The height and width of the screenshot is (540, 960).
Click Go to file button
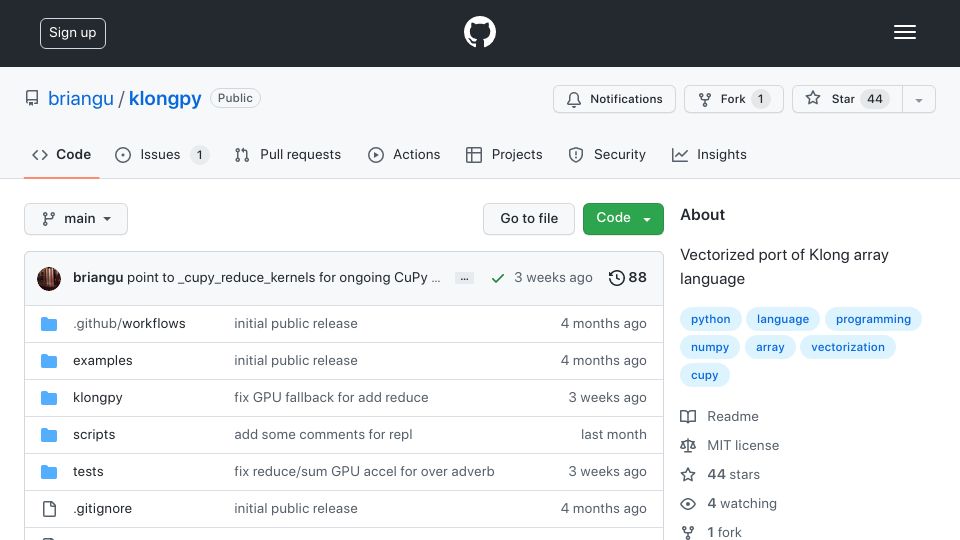point(529,219)
